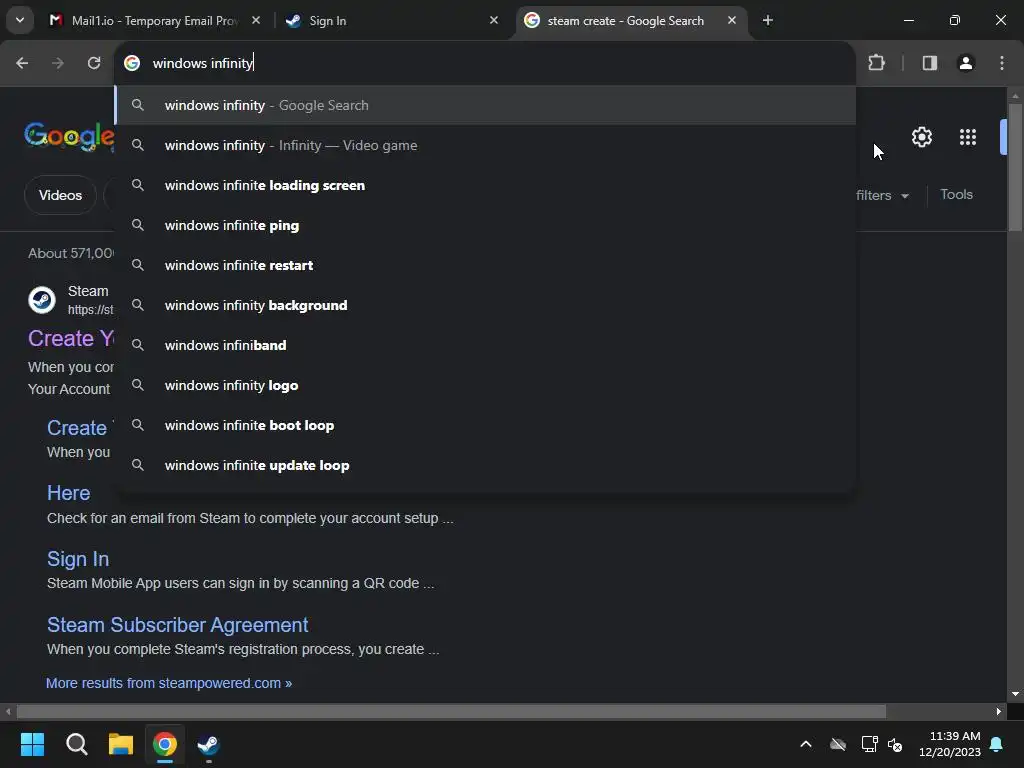Image resolution: width=1024 pixels, height=768 pixels.
Task: Choose suggestion windows infinite restart
Action: tap(485, 265)
